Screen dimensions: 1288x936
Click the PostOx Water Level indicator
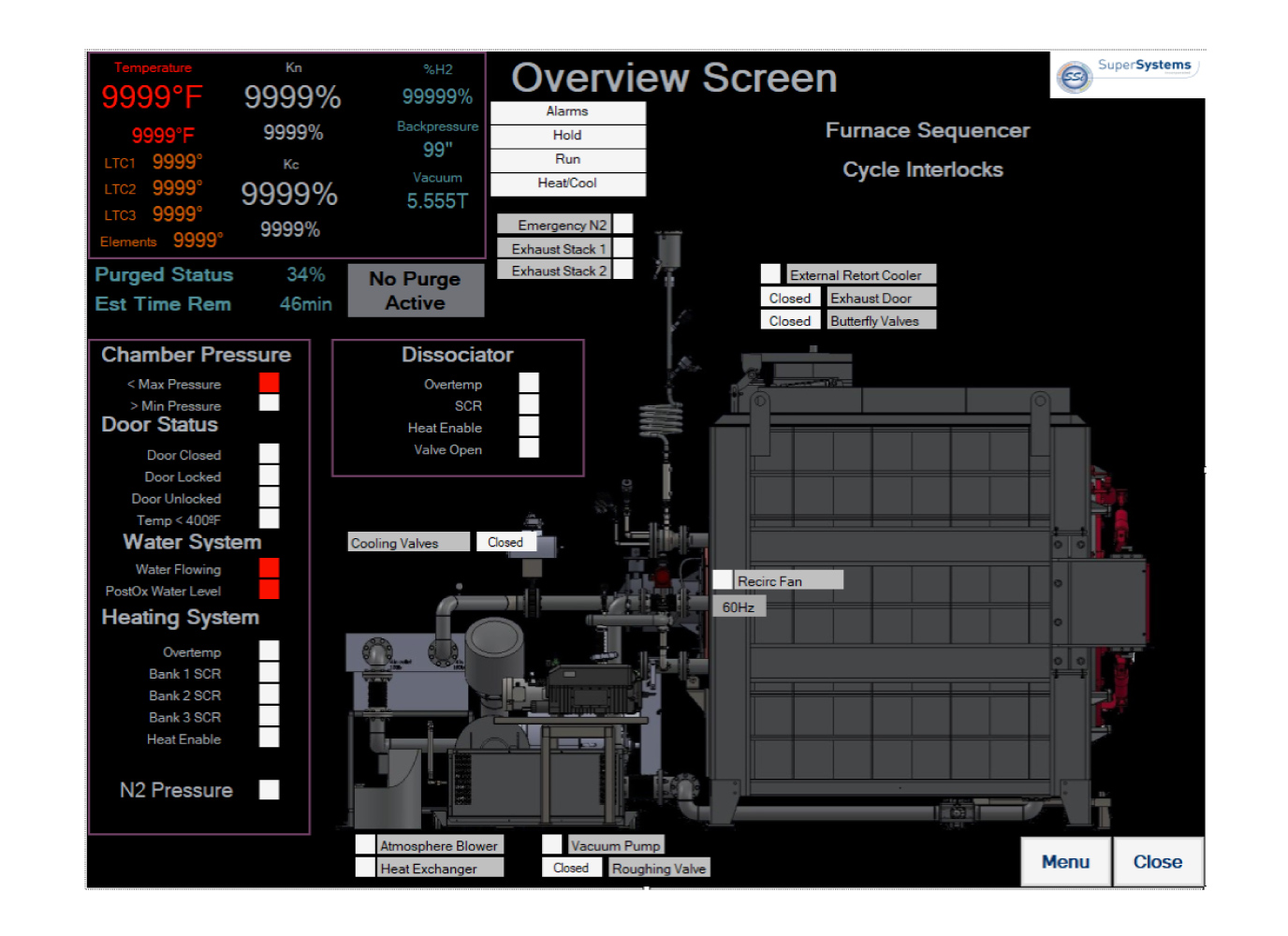pos(269,590)
